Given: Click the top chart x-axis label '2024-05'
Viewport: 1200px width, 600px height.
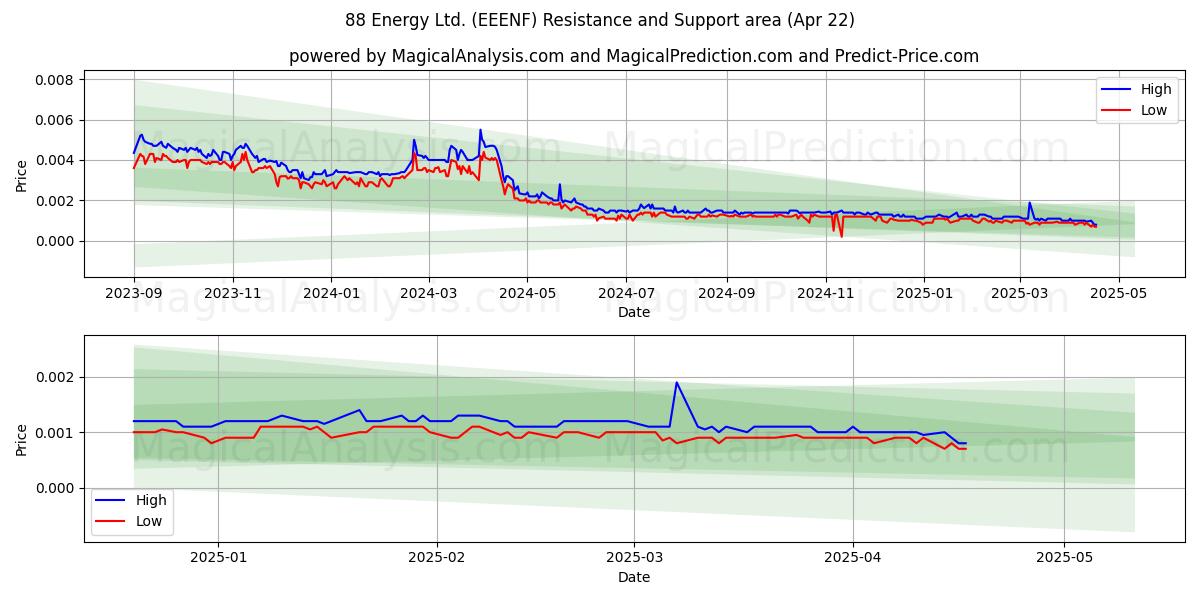Looking at the screenshot, I should point(528,294).
